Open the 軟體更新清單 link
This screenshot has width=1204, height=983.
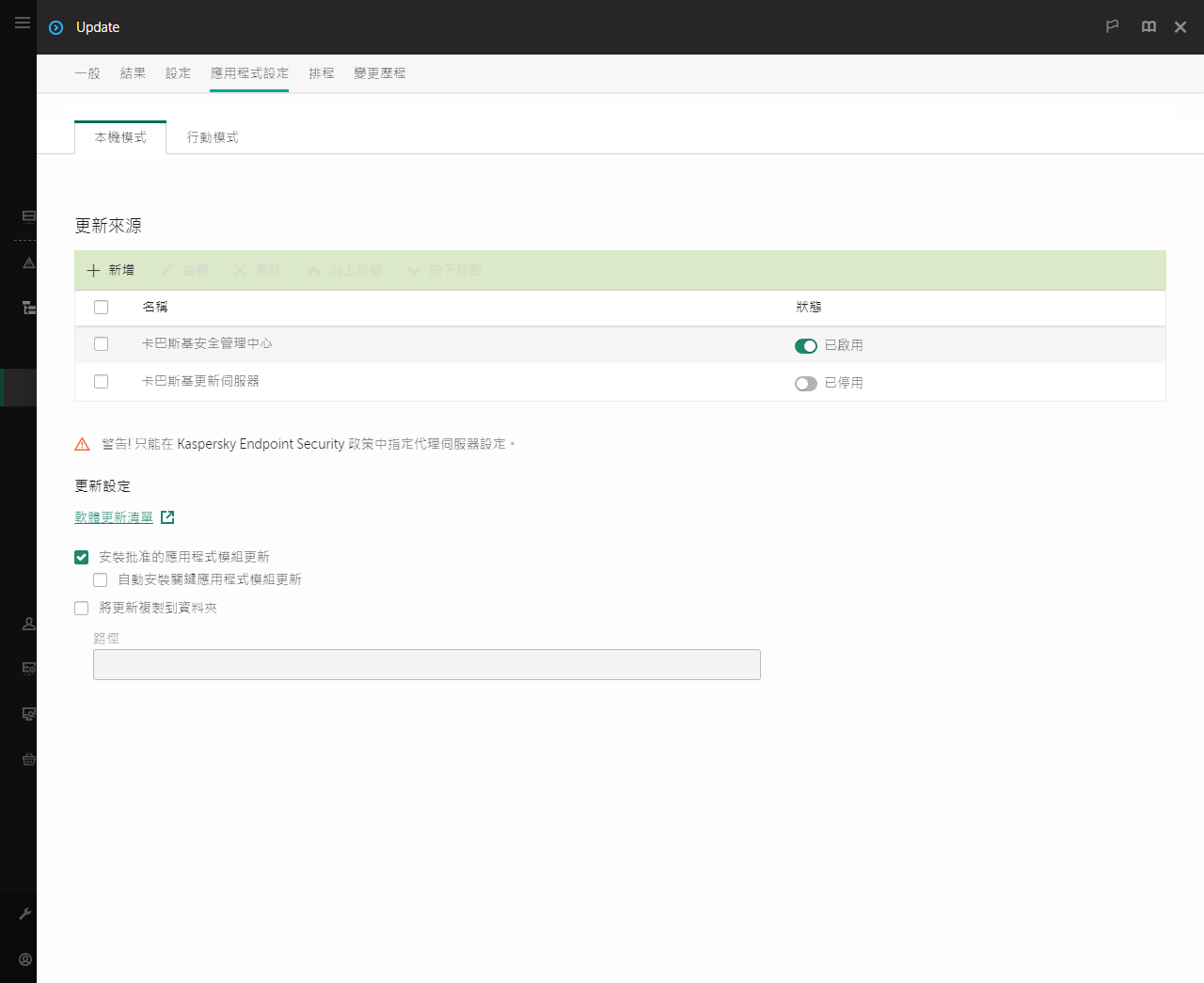coord(113,516)
